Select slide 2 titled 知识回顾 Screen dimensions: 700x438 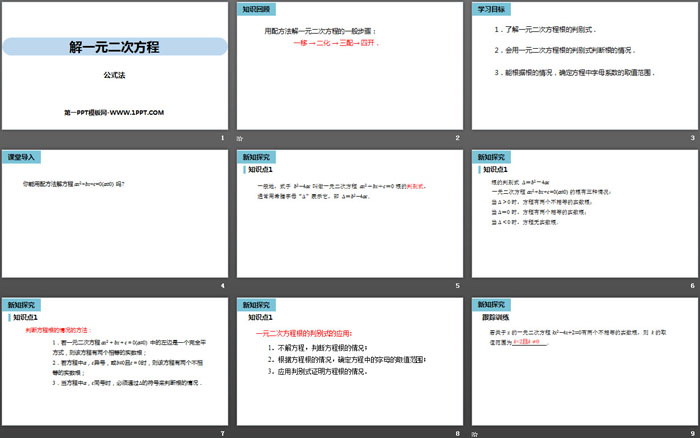pos(348,66)
